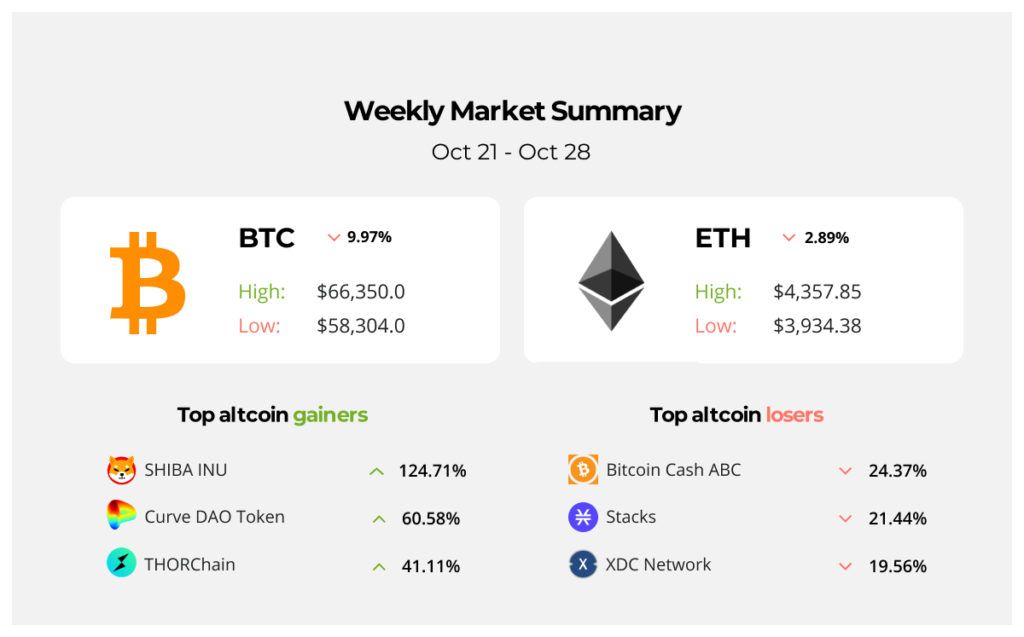Click the Top altcoin gainers heading
This screenshot has height=637, width=1024.
click(x=272, y=414)
